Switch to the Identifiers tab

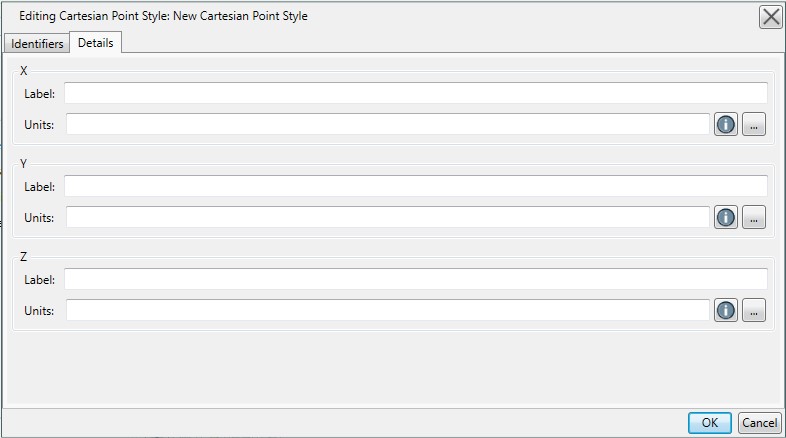click(37, 44)
